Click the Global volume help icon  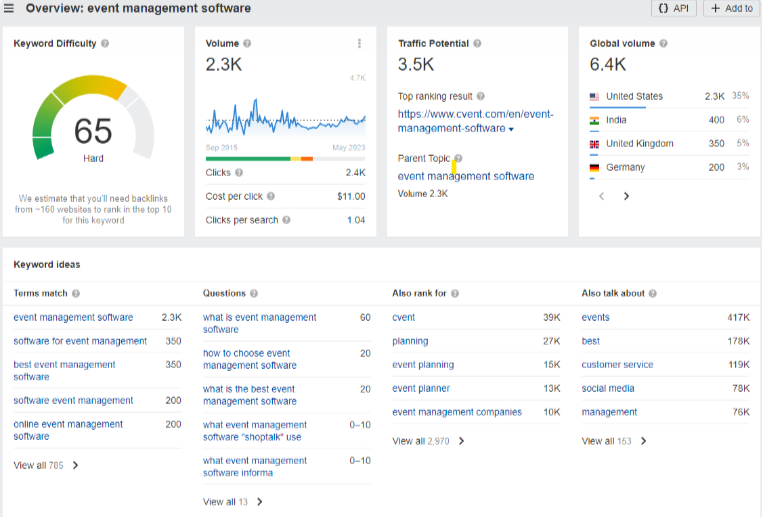[663, 44]
